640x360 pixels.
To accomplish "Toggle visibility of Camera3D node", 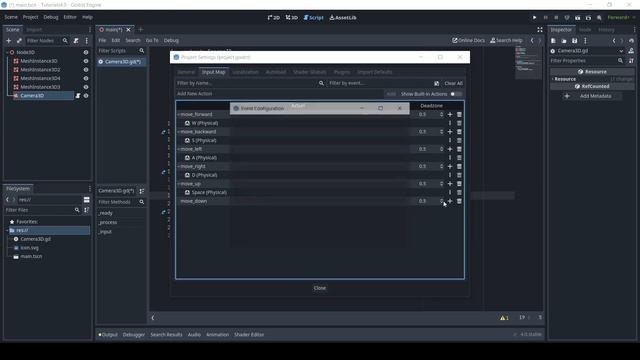I will [x=86, y=96].
